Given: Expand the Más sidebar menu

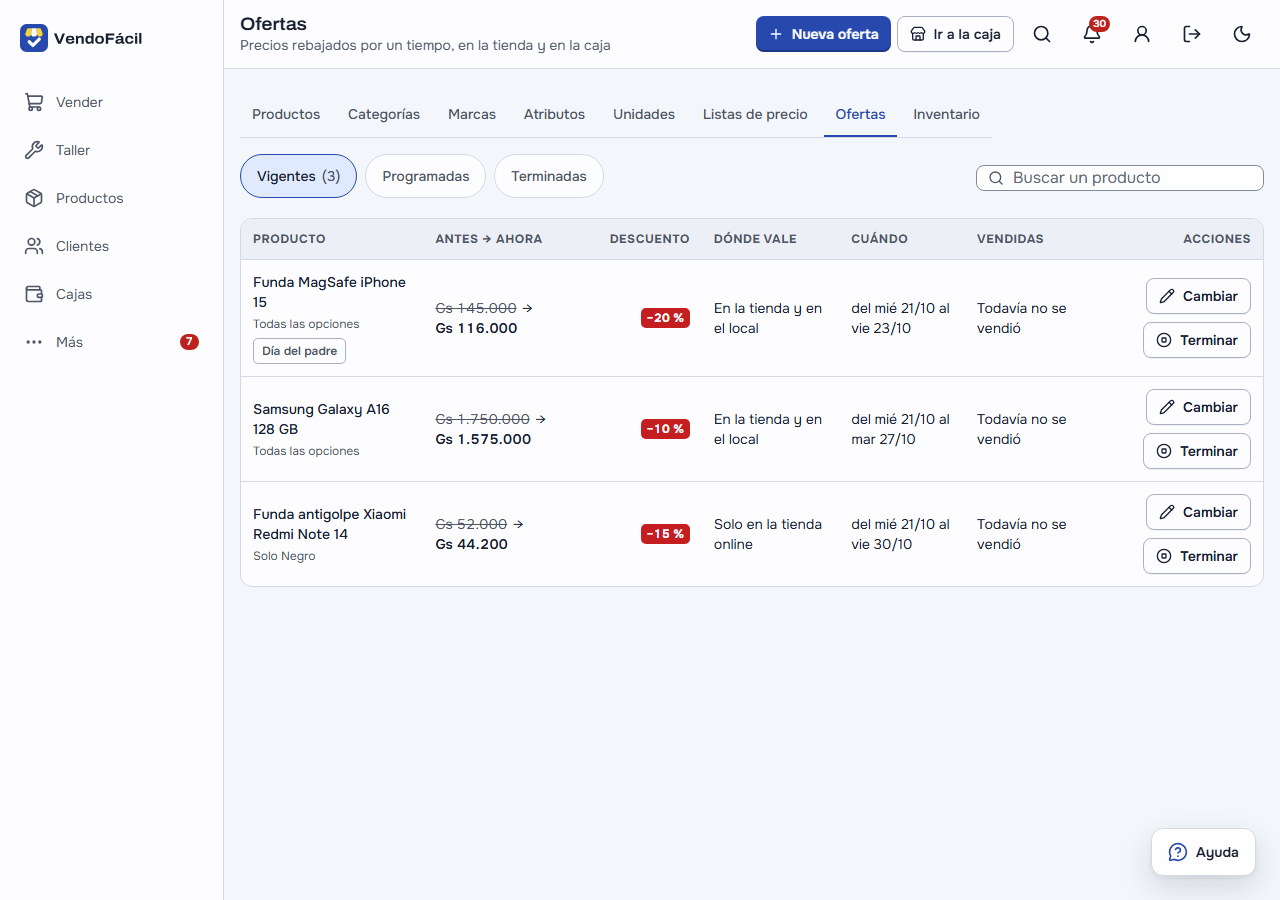Looking at the screenshot, I should click(x=111, y=342).
